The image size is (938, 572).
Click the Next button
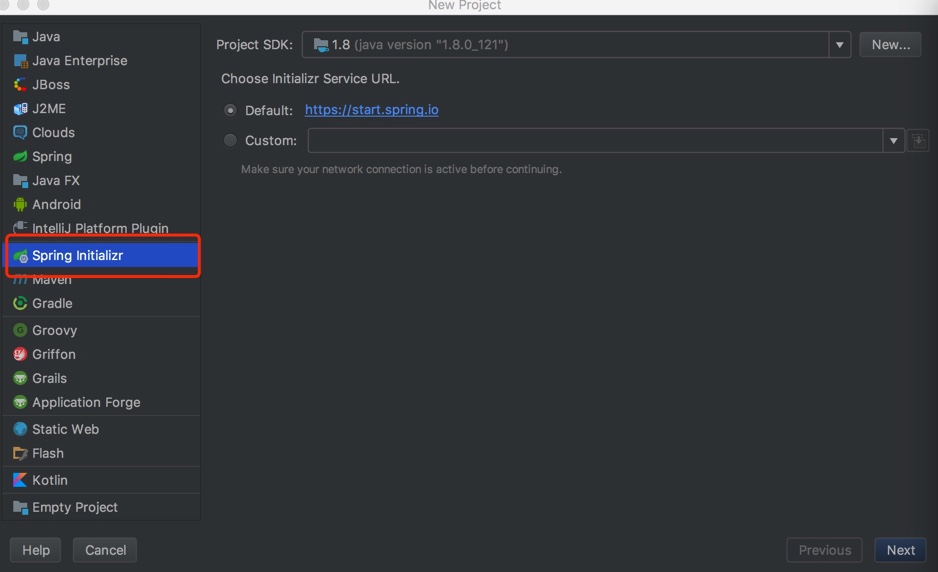click(900, 550)
